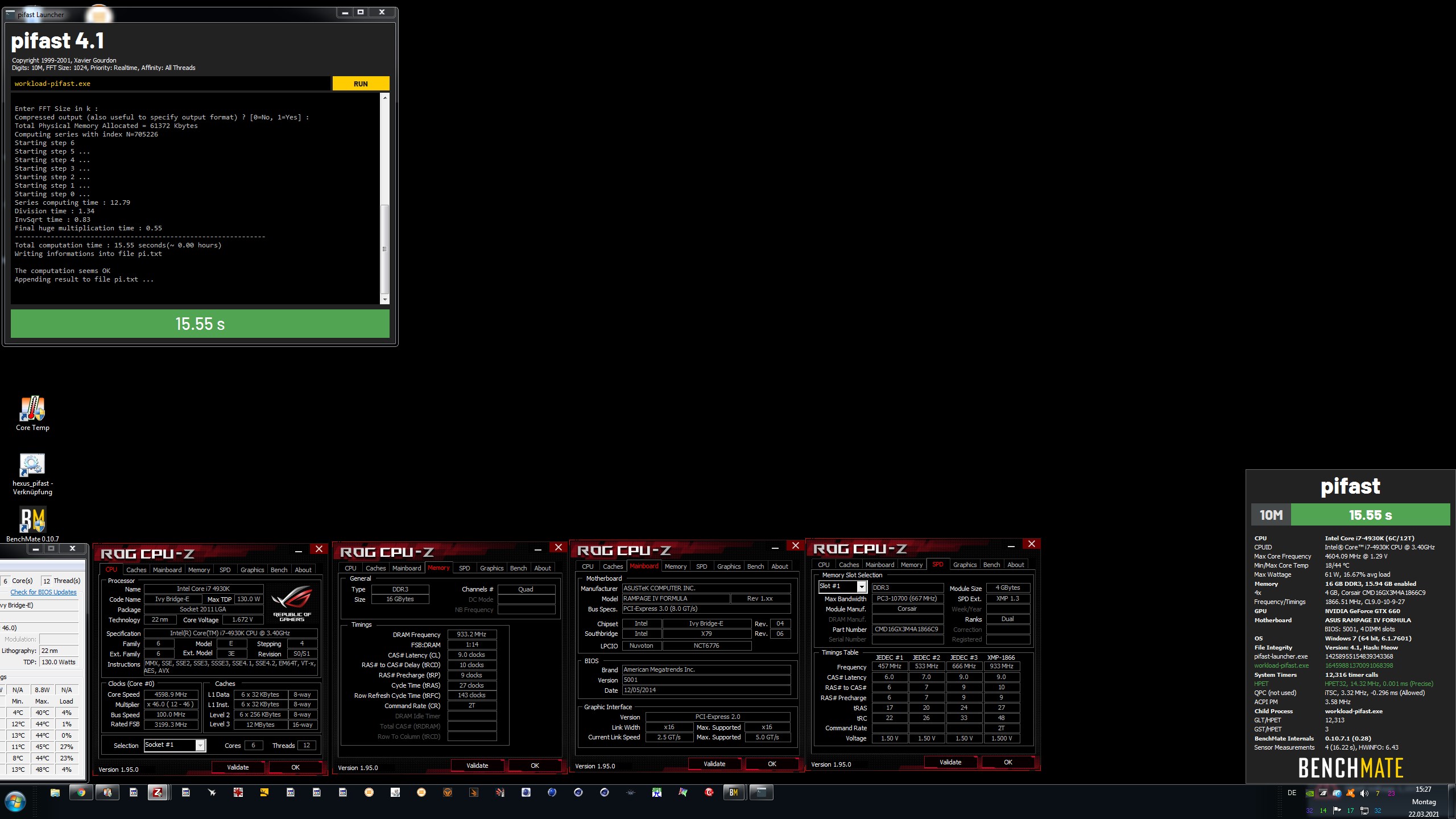Open the Avast antivirus tray icon
The image size is (1456, 819).
(x=1350, y=793)
